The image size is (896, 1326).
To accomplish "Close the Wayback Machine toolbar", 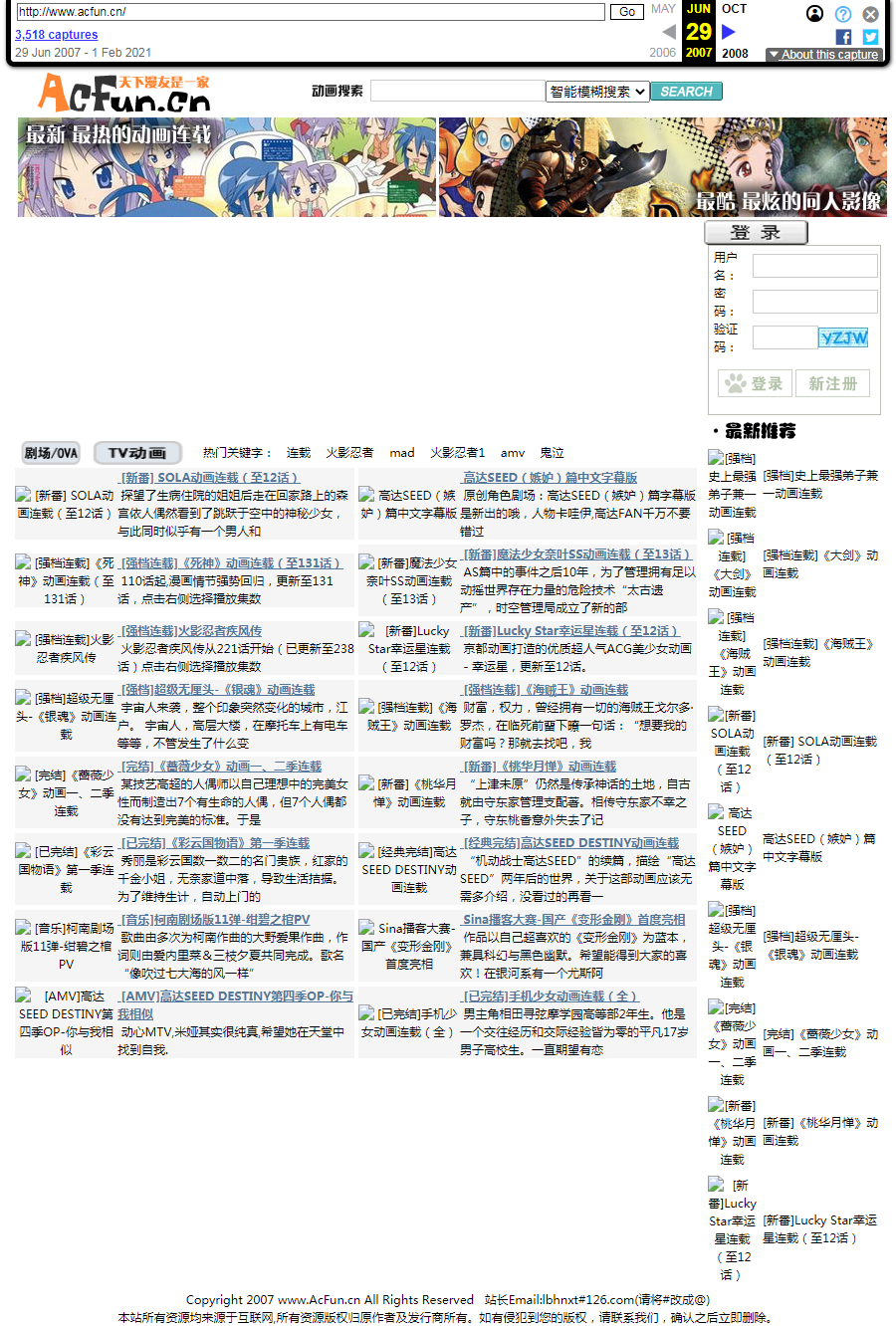I will click(871, 14).
